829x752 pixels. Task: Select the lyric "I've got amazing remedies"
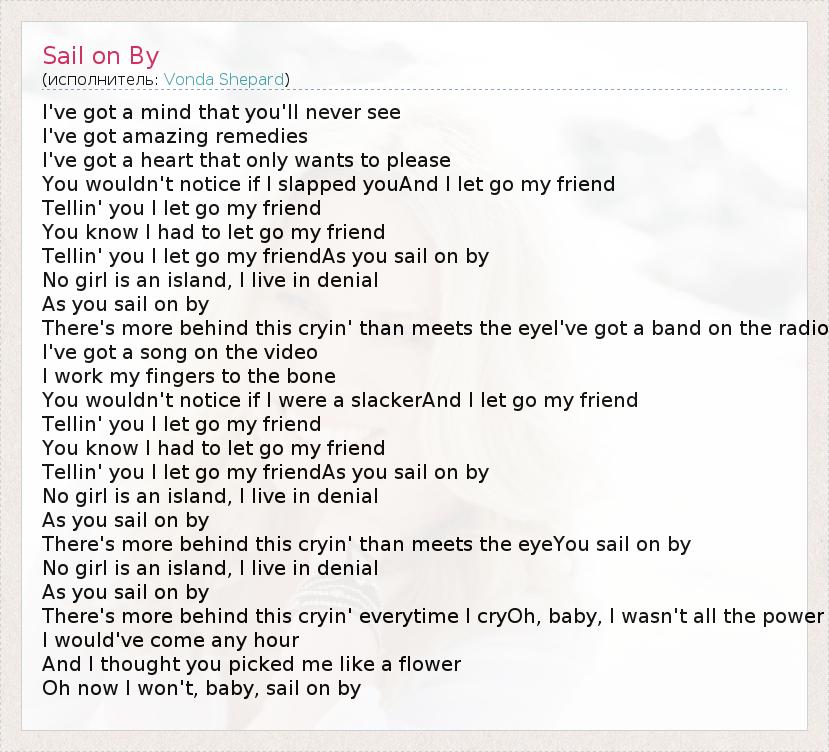pos(175,136)
